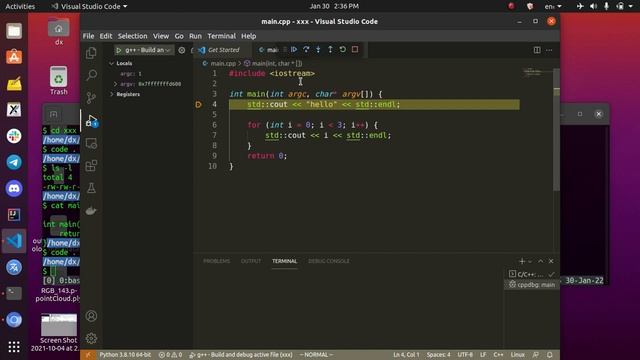
Task: Open the Testing flask view
Action: pyautogui.click(x=91, y=188)
